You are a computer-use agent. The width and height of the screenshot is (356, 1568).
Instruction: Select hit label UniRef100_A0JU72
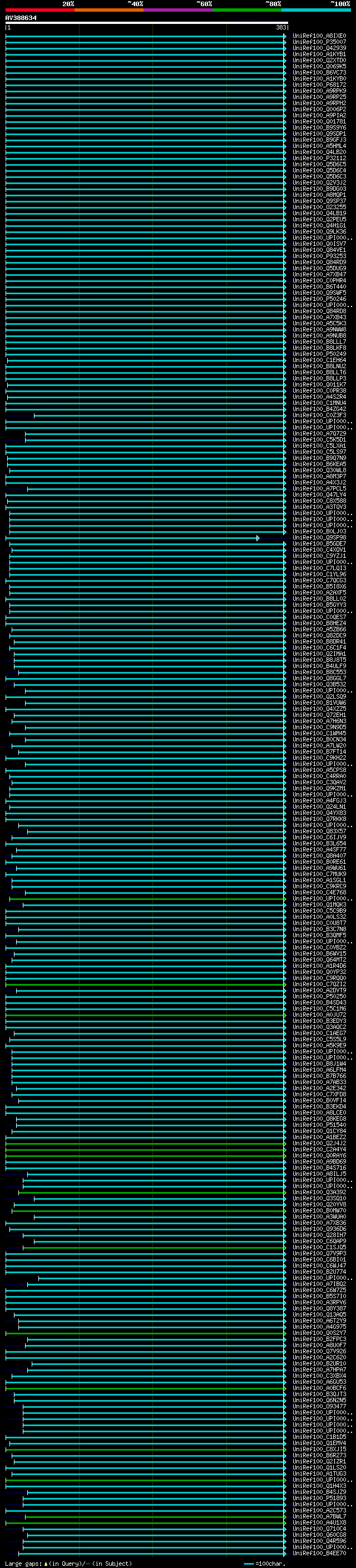(319, 1015)
